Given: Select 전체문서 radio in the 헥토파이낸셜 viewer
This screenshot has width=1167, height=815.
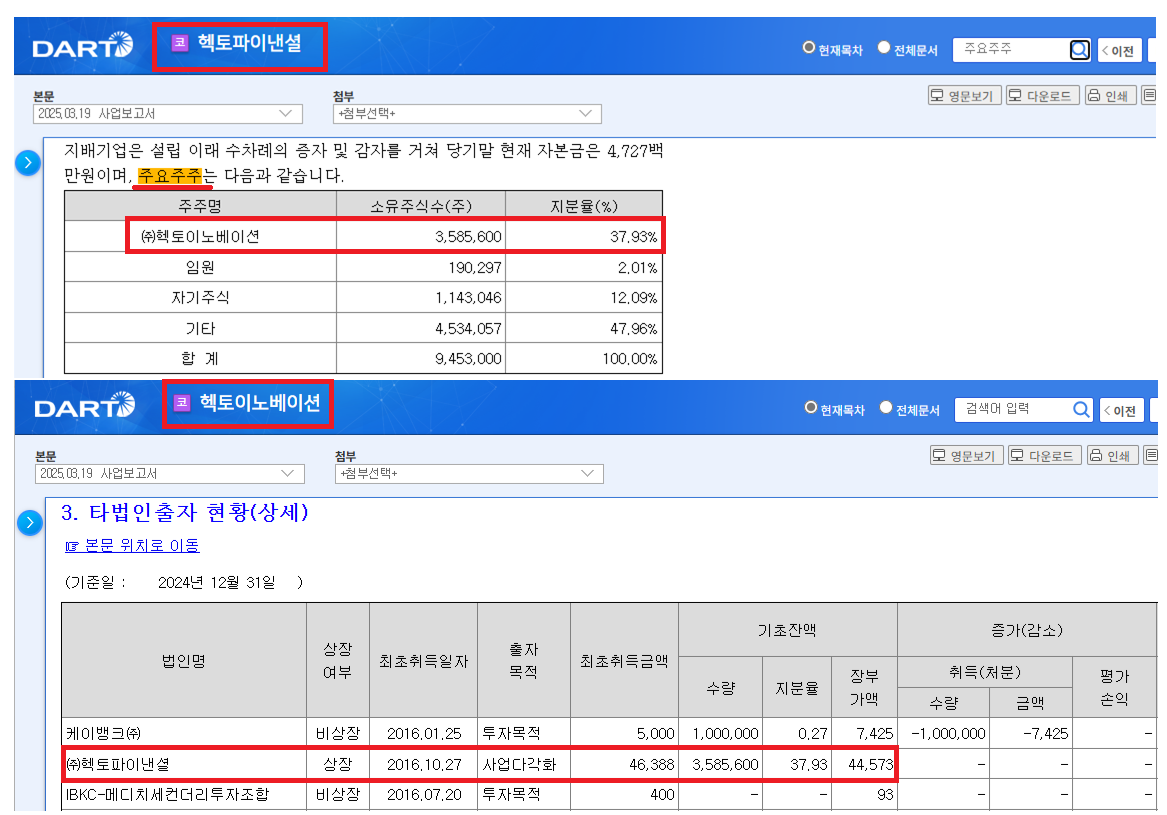Looking at the screenshot, I should pos(884,48).
